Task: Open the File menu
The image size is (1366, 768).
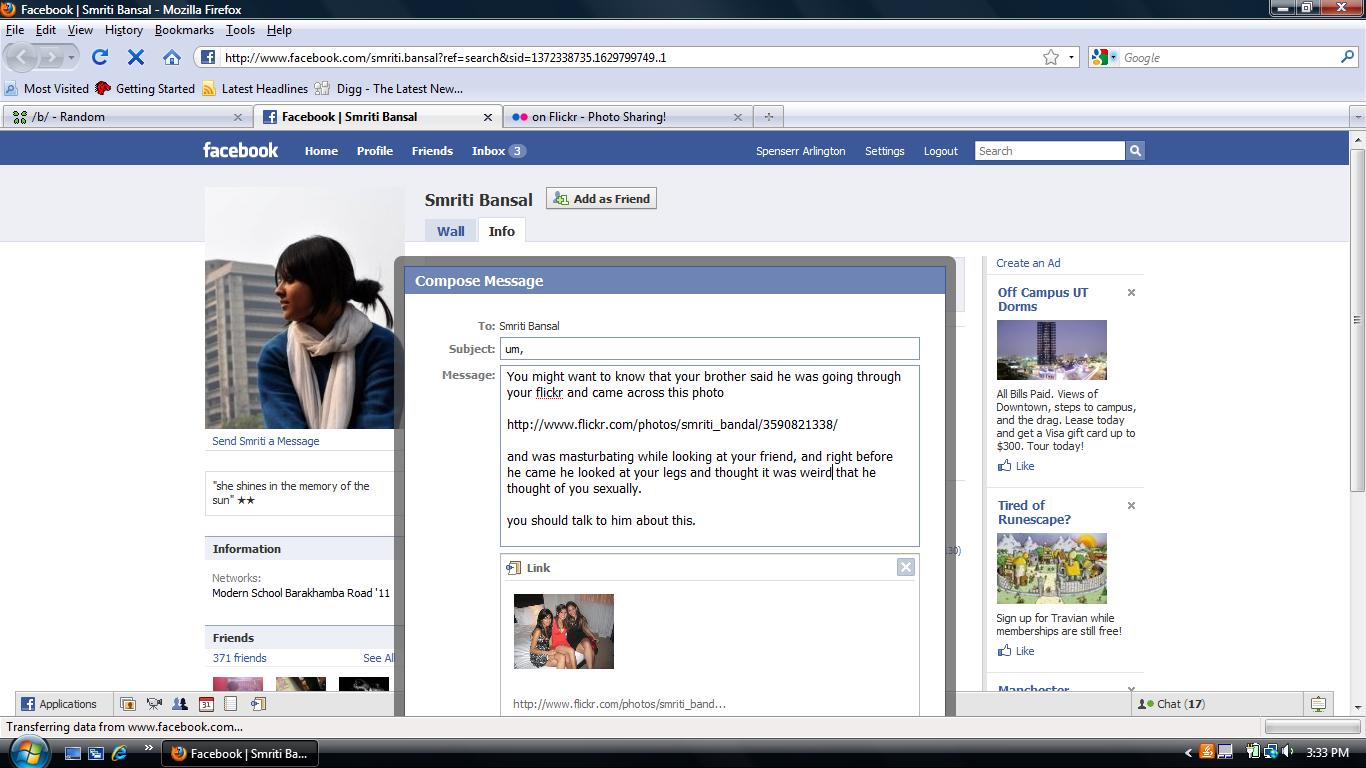Action: (x=15, y=30)
